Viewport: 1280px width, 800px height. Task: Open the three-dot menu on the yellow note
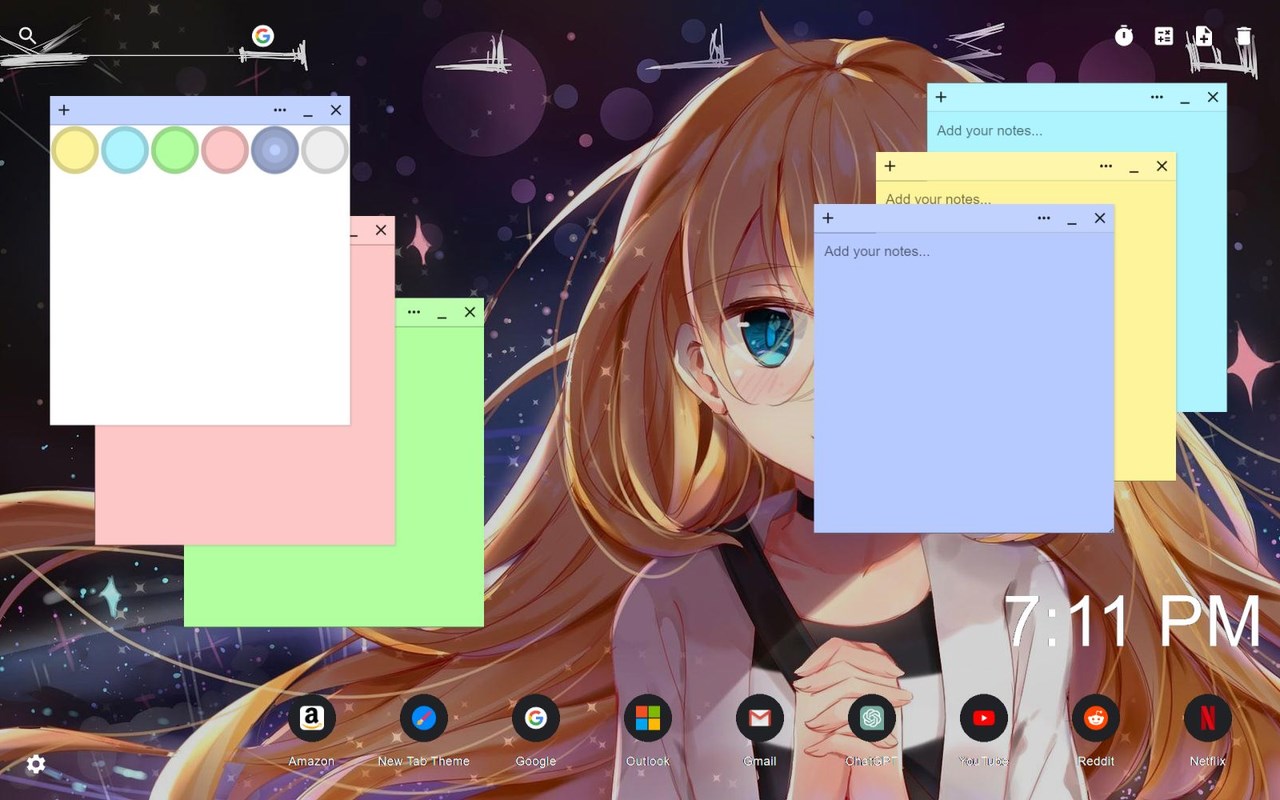pyautogui.click(x=1106, y=166)
